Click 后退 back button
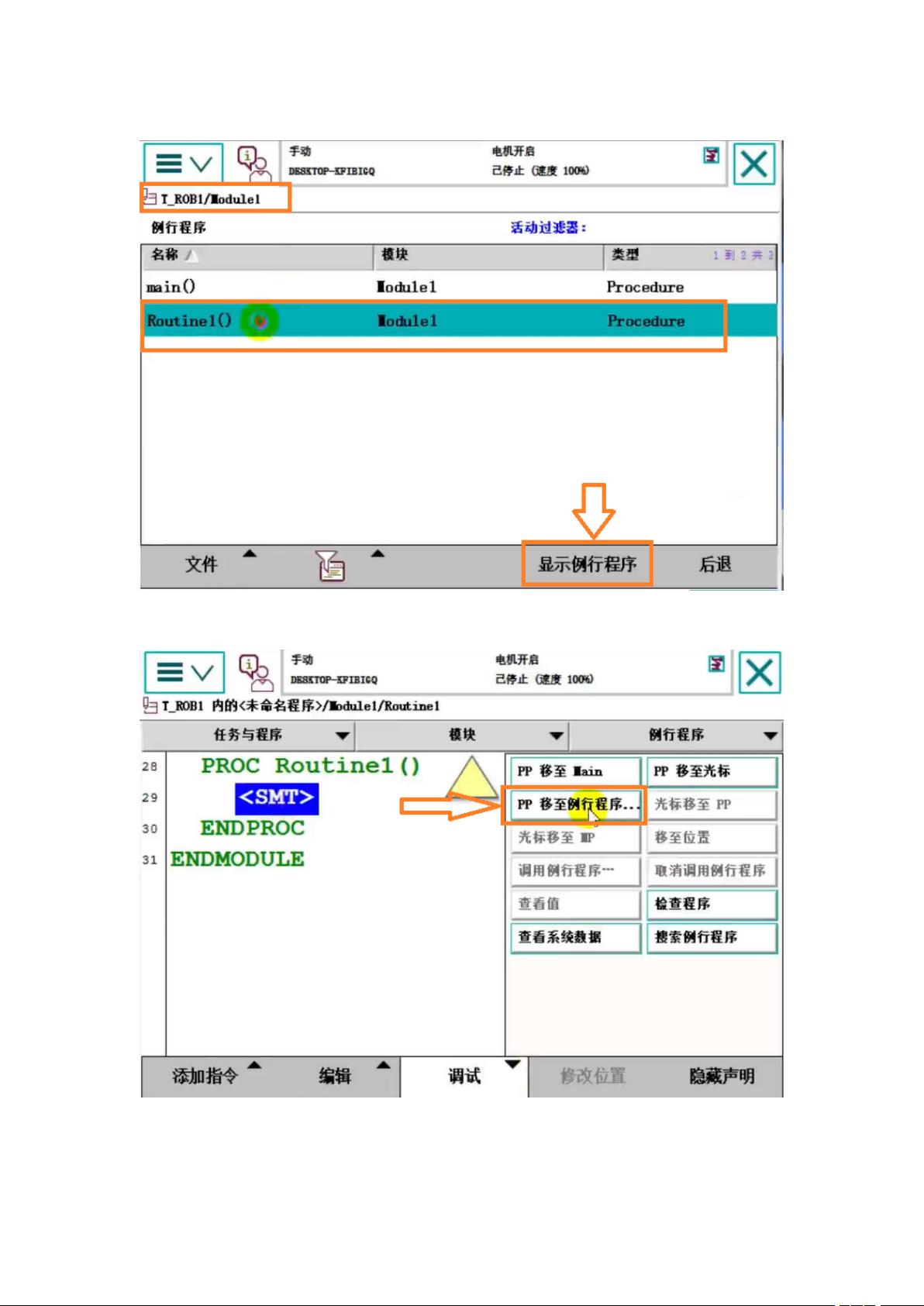The image size is (924, 1306). (715, 564)
